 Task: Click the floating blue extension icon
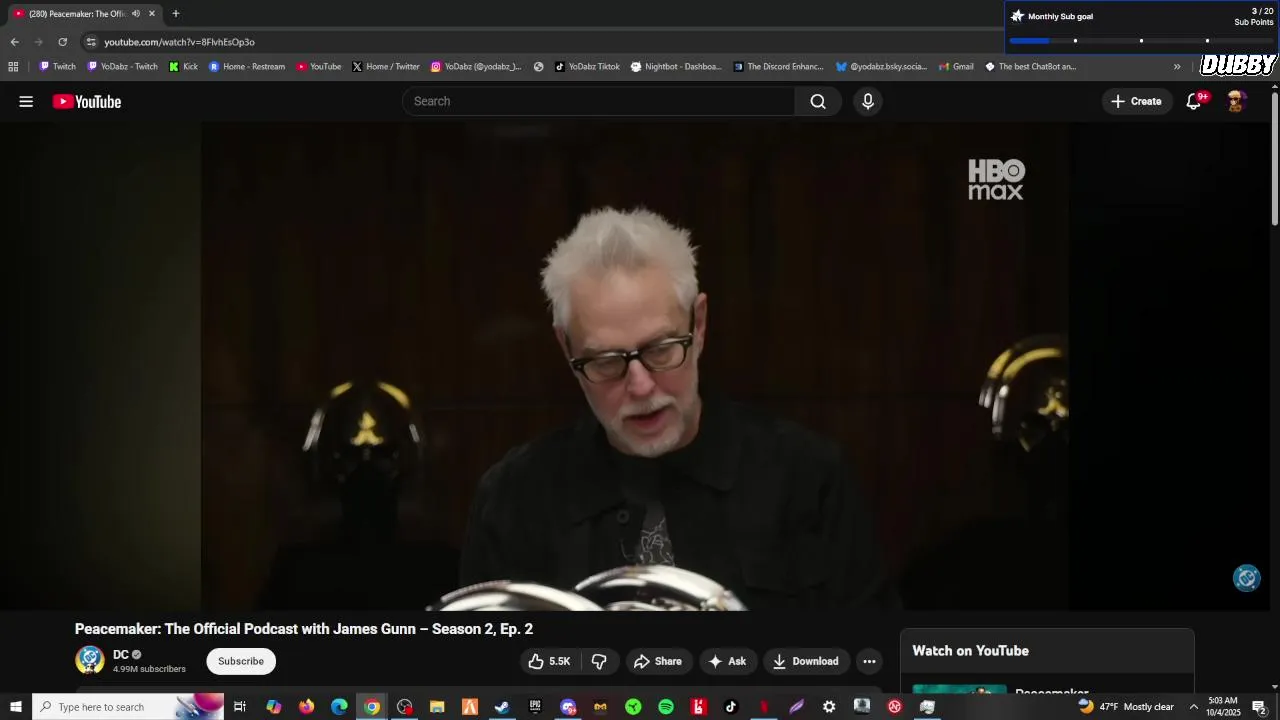click(1246, 577)
